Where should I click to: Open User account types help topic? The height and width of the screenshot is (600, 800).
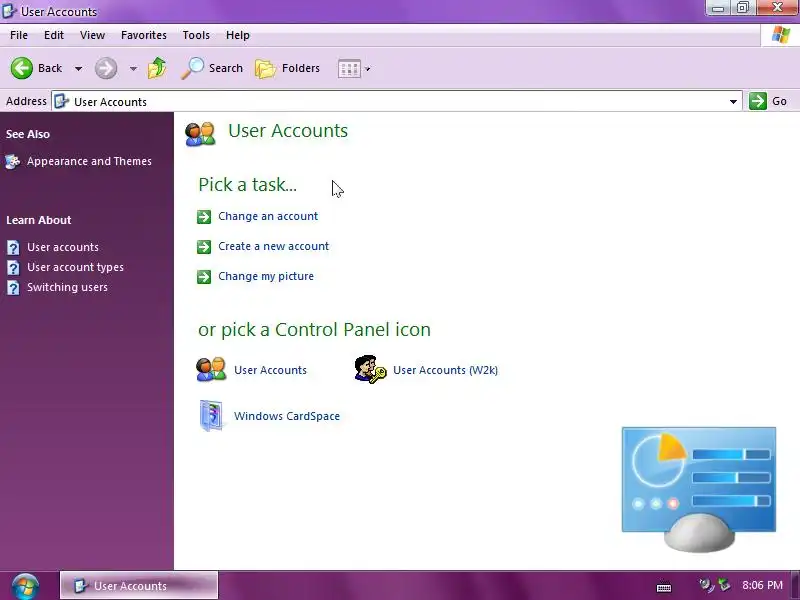pyautogui.click(x=76, y=267)
